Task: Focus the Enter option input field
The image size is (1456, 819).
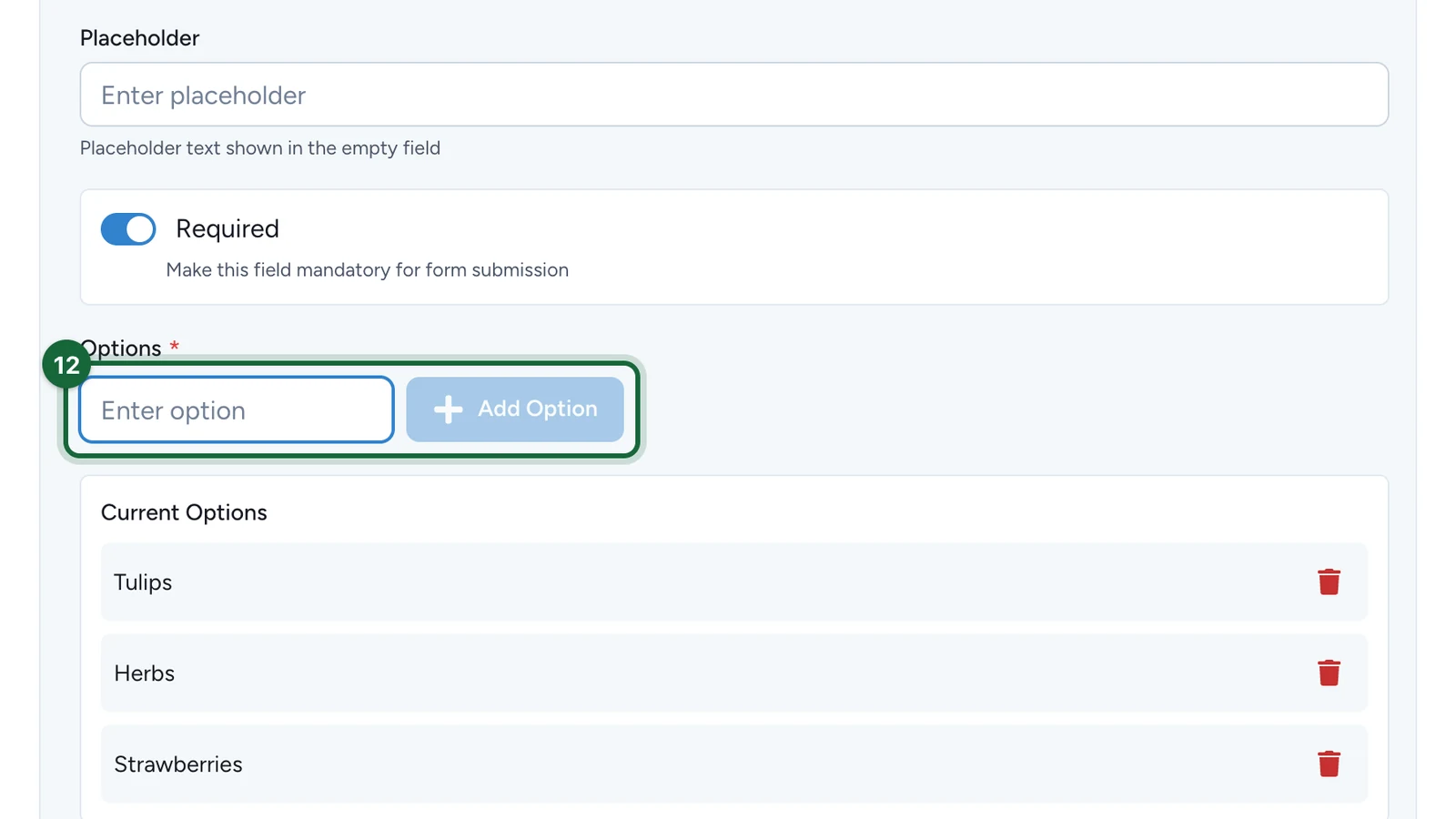Action: (x=237, y=409)
